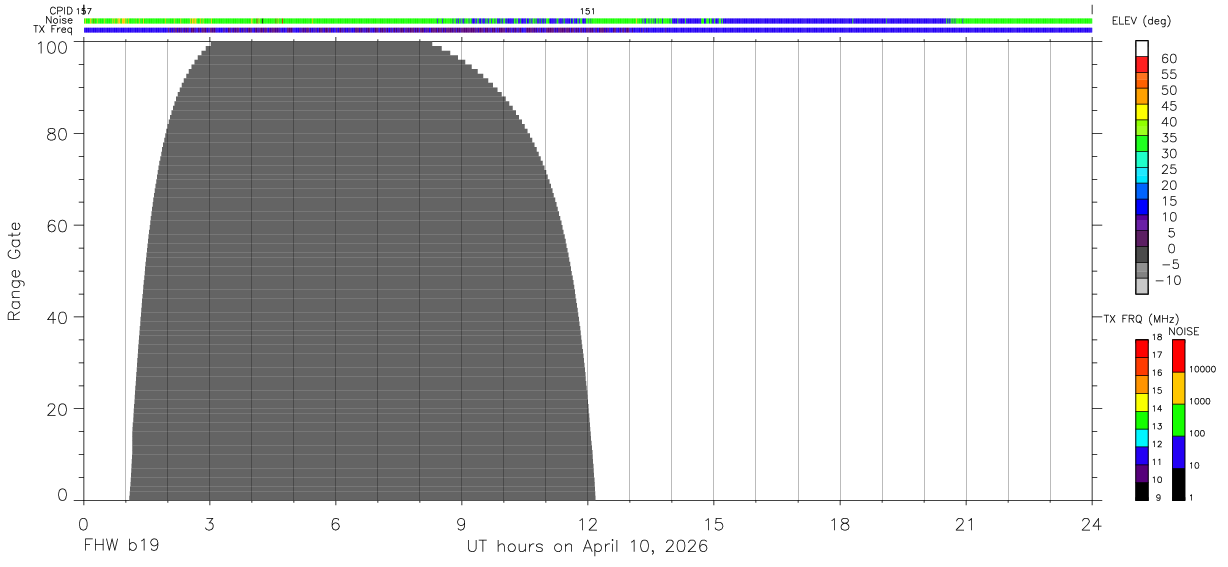Click Range Gate axis tick label '100'
The width and height of the screenshot is (1228, 567).
coord(54,47)
